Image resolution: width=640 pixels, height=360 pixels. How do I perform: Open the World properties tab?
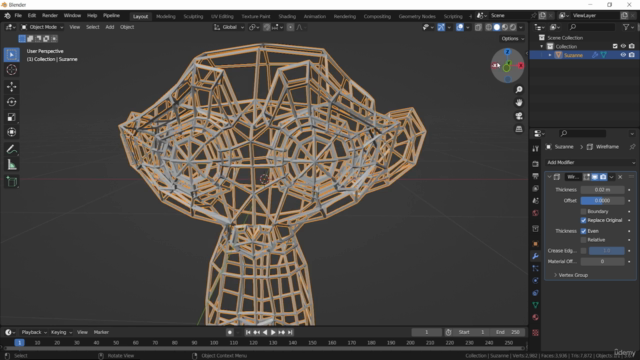coord(536,213)
